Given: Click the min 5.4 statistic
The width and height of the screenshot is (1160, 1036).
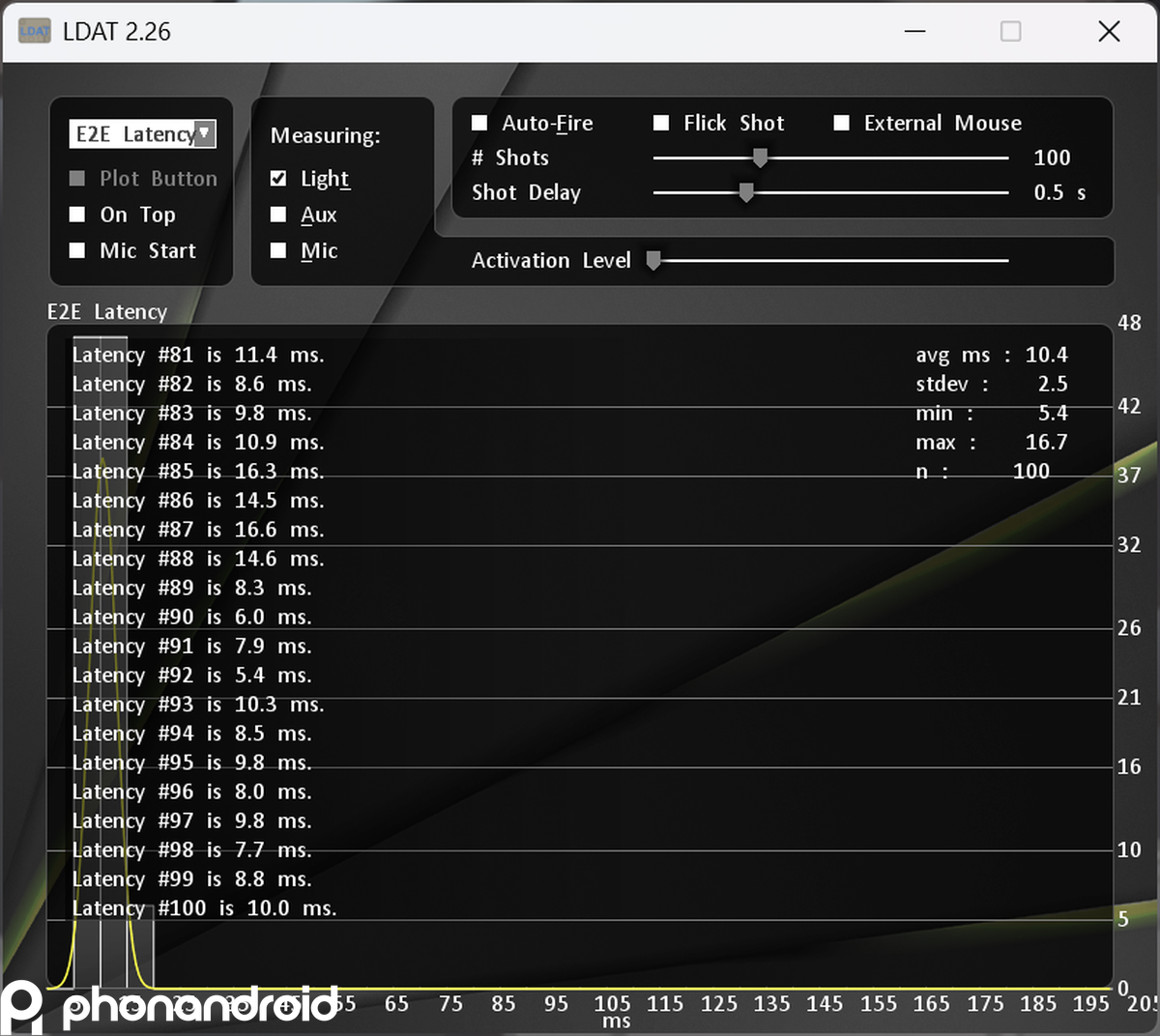Looking at the screenshot, I should pos(992,413).
